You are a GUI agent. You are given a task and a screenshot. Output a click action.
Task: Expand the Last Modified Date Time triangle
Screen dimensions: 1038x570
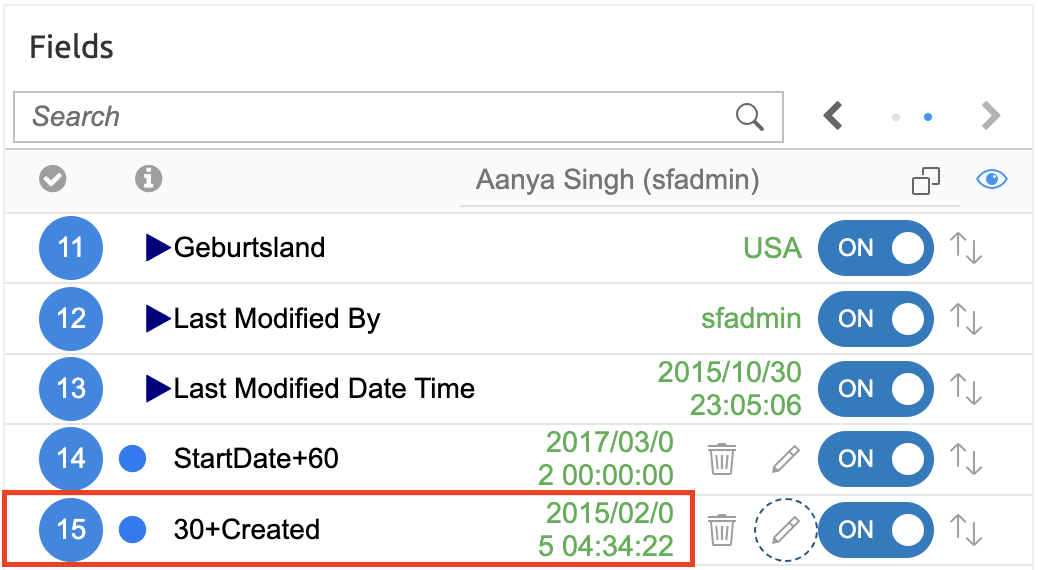(x=158, y=388)
